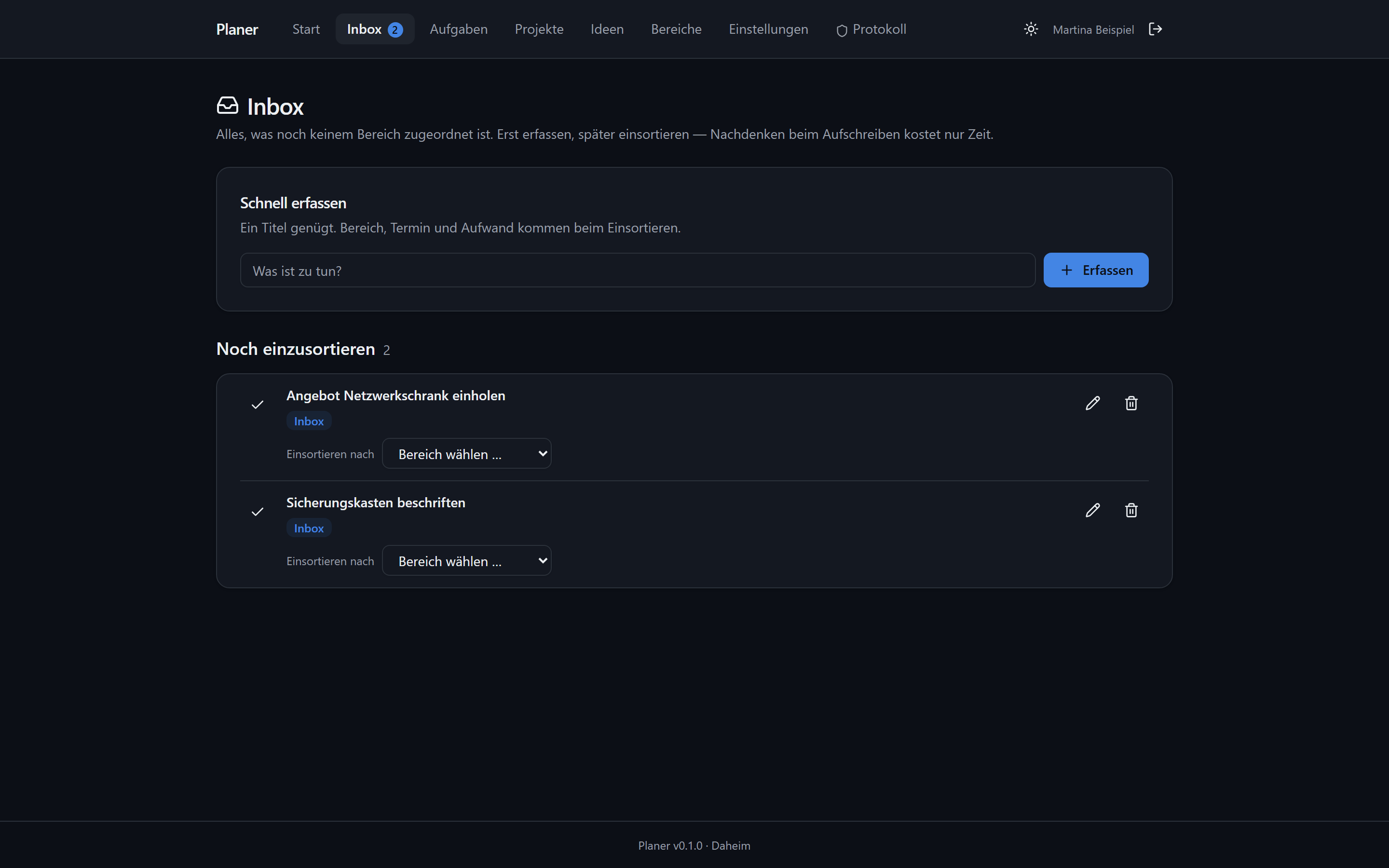
Task: Open Bereich wählen dropdown for Netzwerkschrank task
Action: [467, 453]
